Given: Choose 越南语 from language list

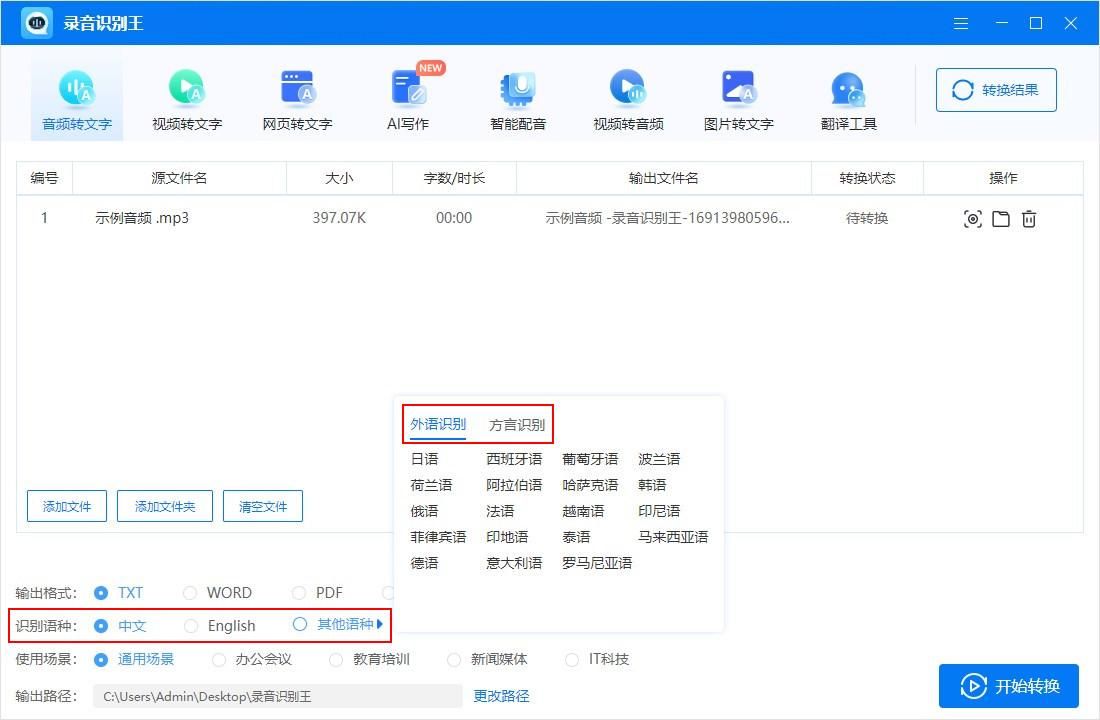Looking at the screenshot, I should click(x=583, y=511).
